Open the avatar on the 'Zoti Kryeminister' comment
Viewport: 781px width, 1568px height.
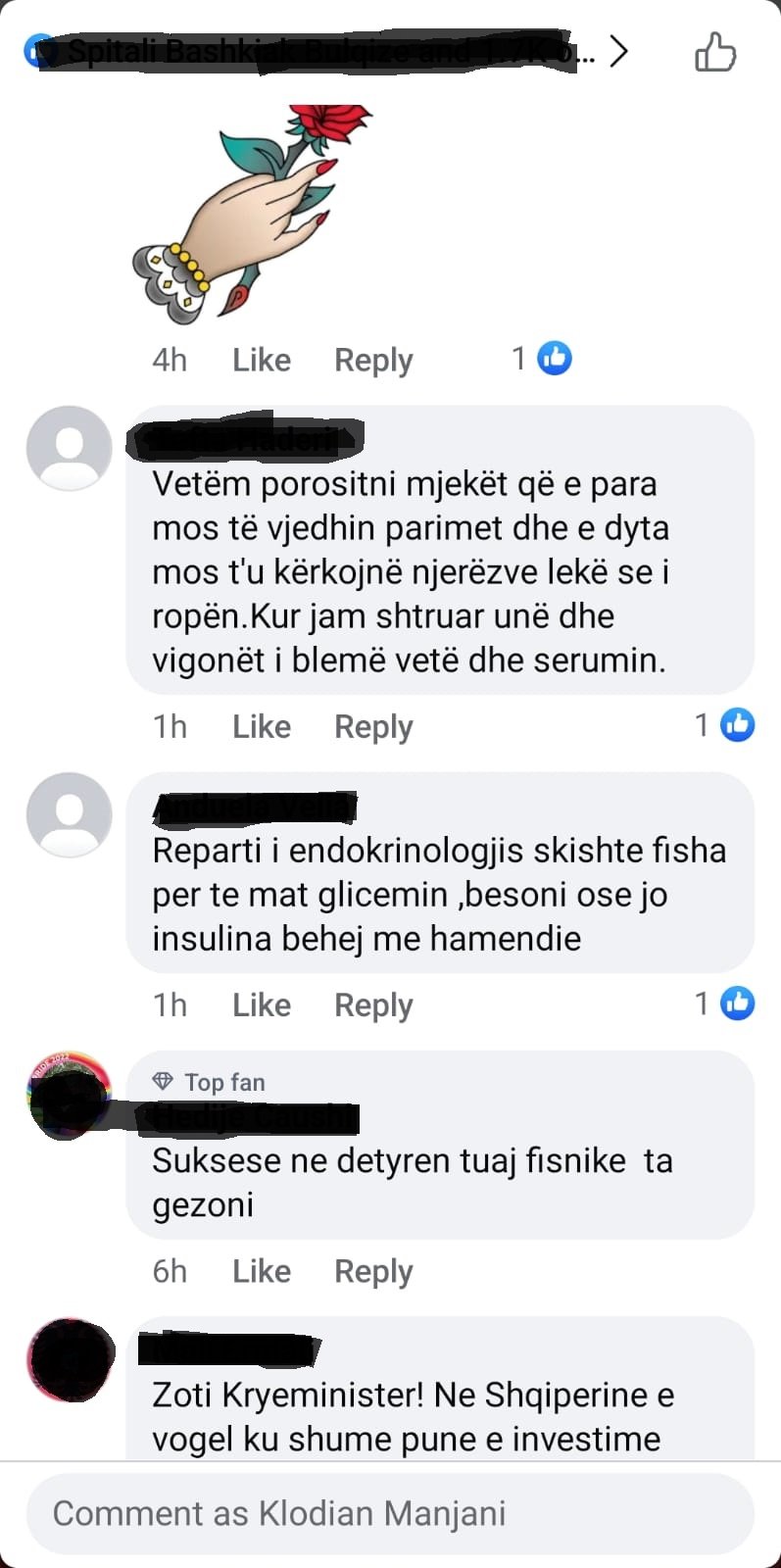click(71, 1360)
